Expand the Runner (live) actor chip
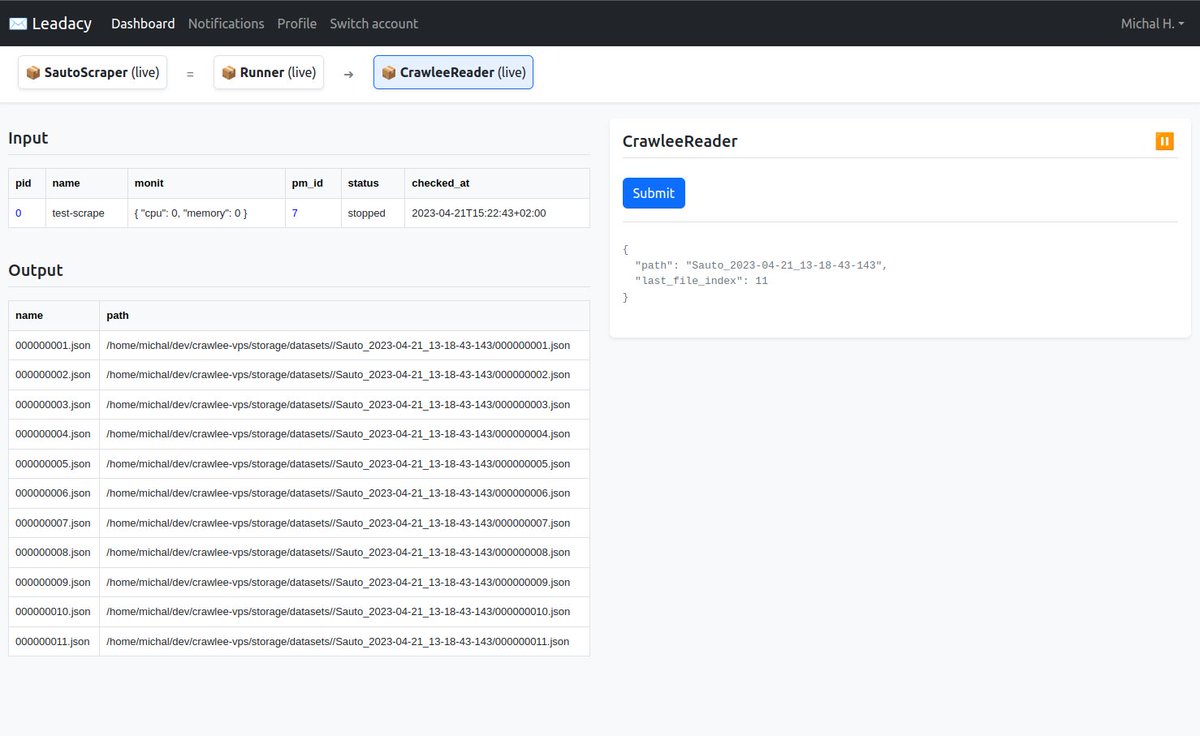 pos(268,72)
